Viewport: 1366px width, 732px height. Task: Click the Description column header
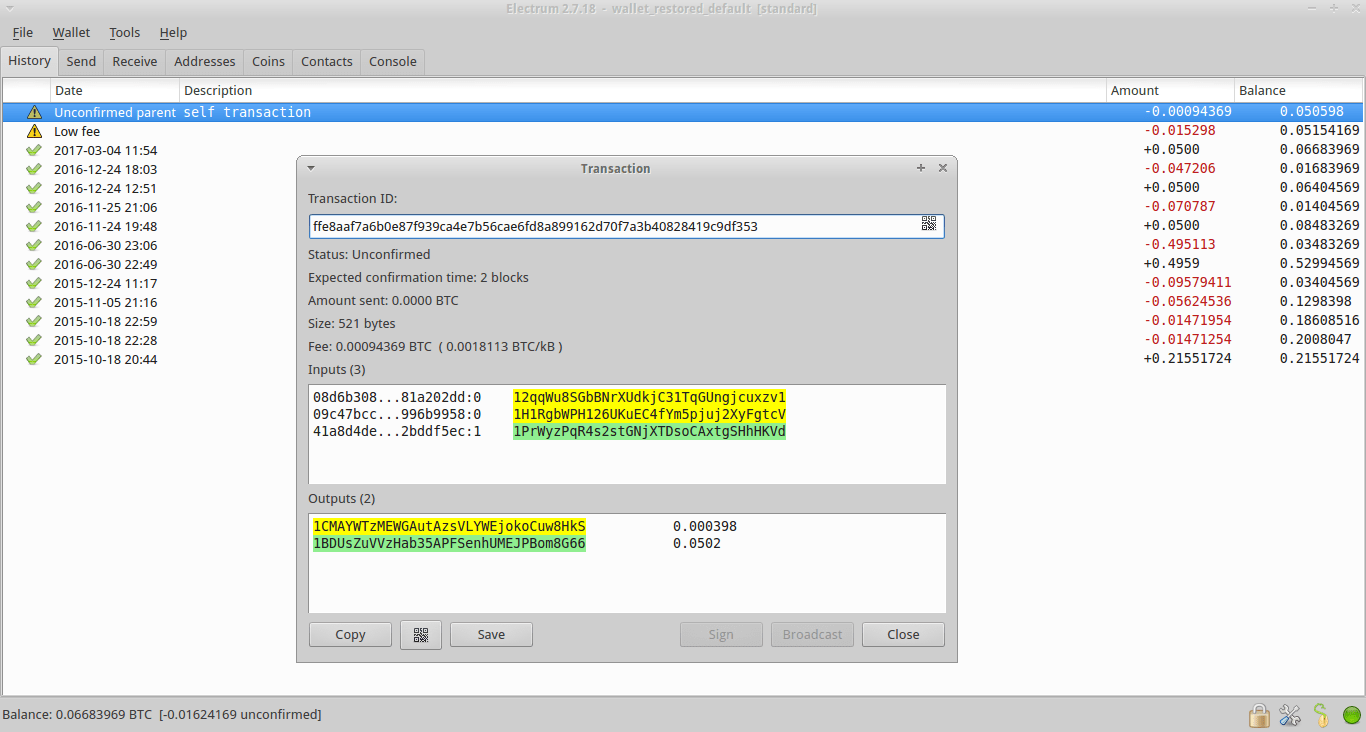(643, 90)
